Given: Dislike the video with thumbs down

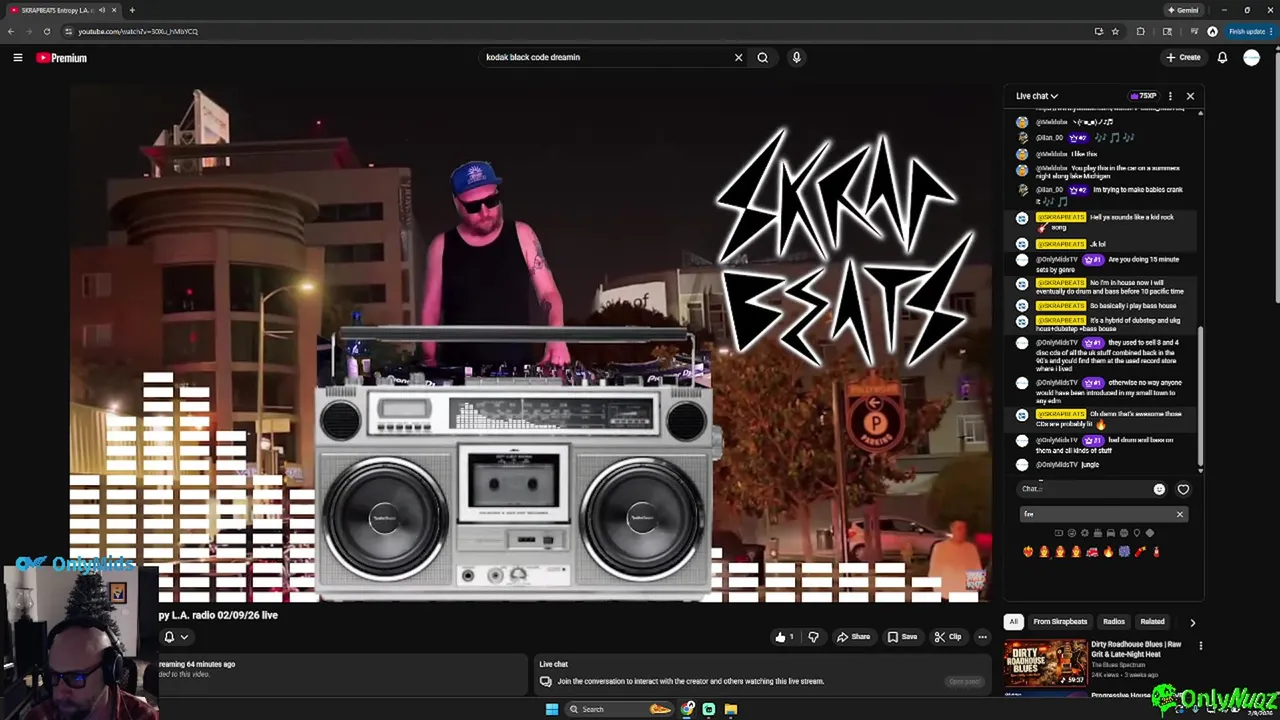Looking at the screenshot, I should click(x=813, y=637).
